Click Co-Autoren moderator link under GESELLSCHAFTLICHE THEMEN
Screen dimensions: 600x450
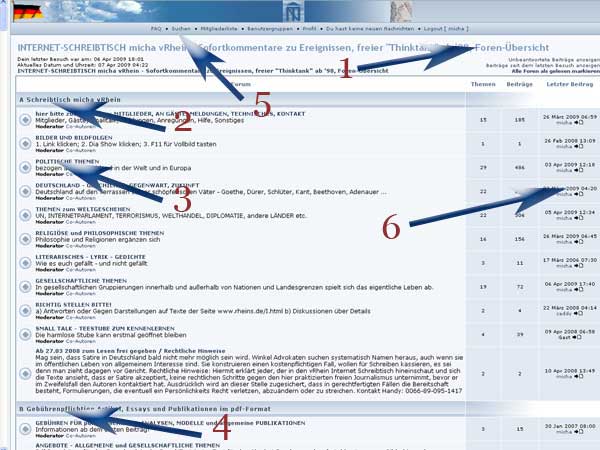[81, 293]
